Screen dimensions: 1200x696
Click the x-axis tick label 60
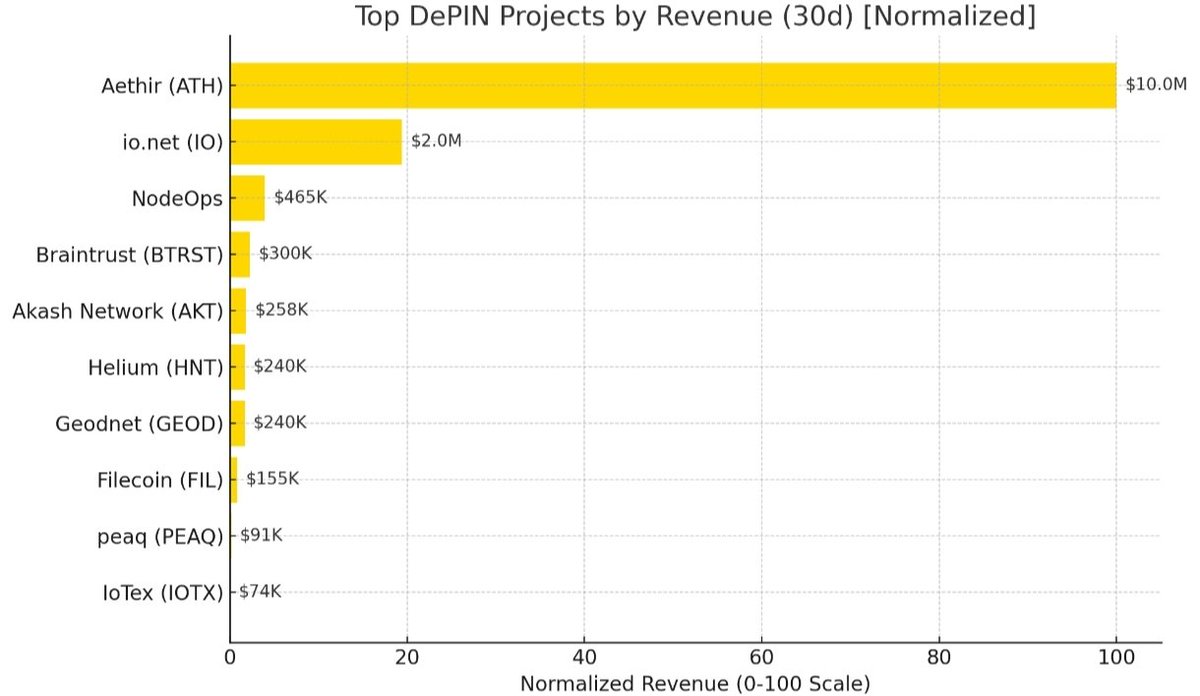(762, 659)
